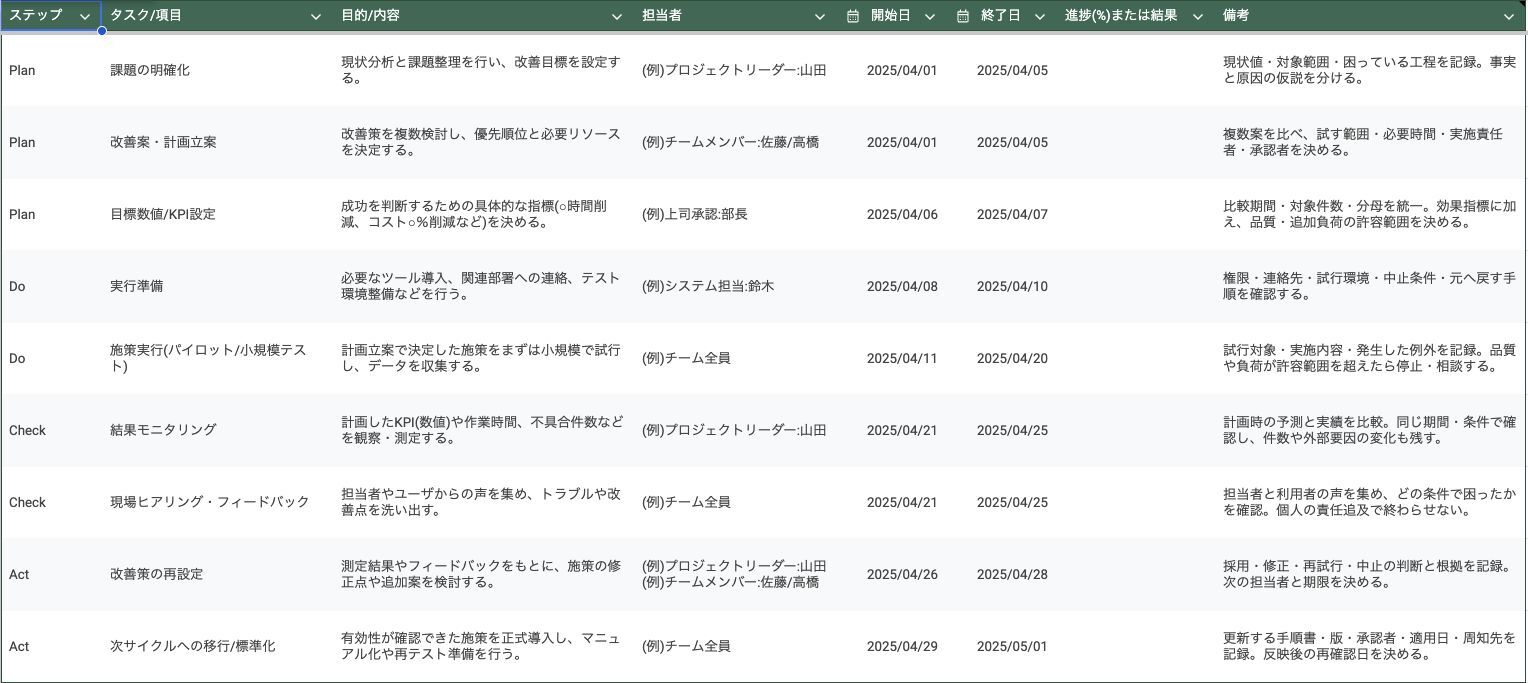
Task: Select the 課題の明確化 task cell
Action: click(217, 70)
